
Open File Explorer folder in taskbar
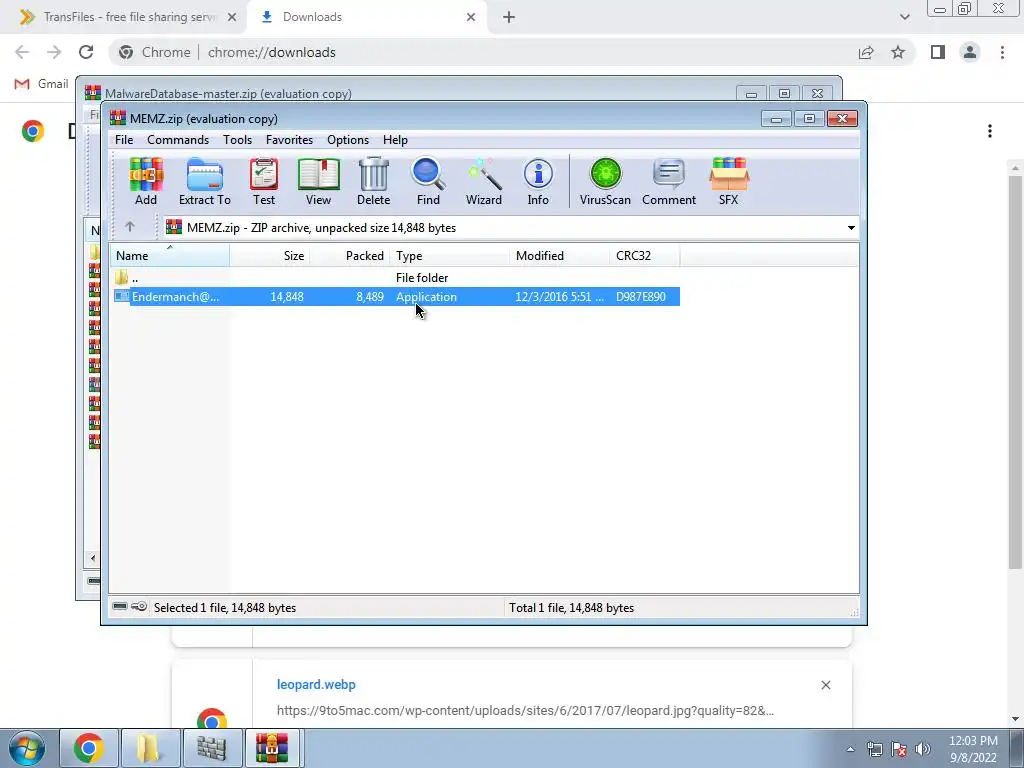(x=150, y=748)
